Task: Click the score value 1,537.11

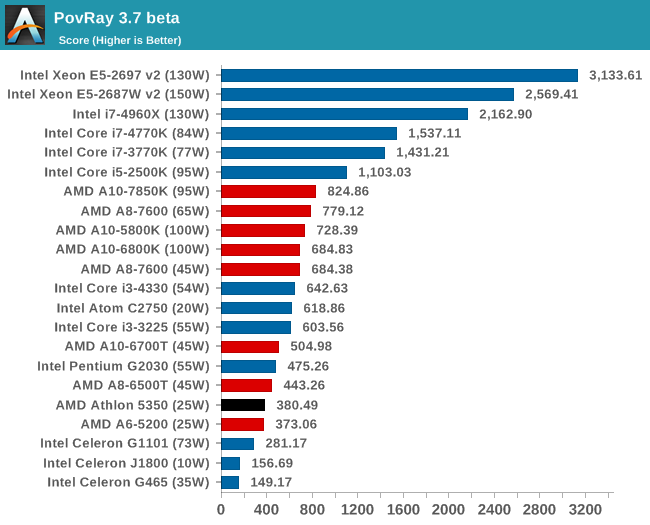Action: 434,133
